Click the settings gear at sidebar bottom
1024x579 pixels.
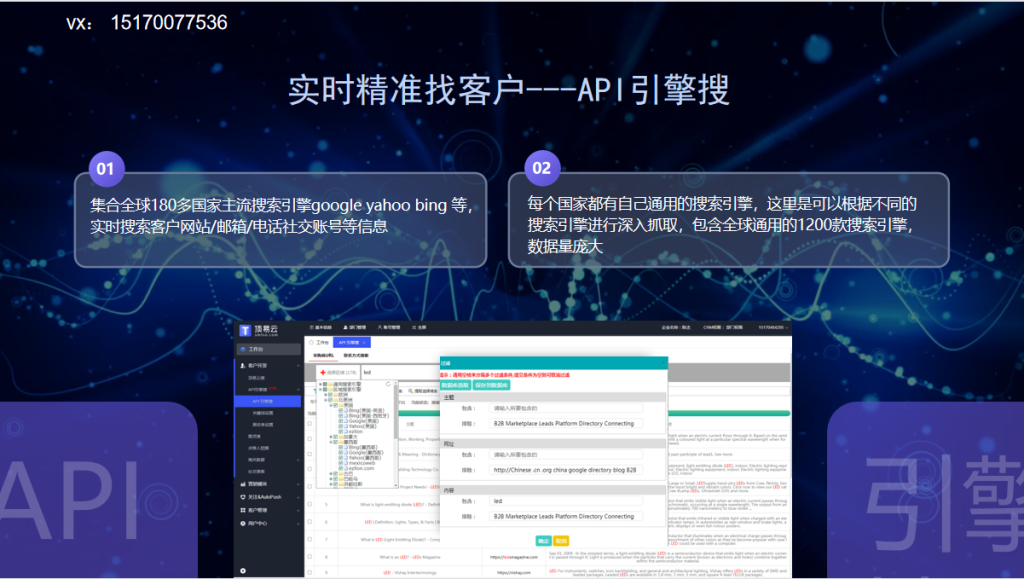(243, 570)
